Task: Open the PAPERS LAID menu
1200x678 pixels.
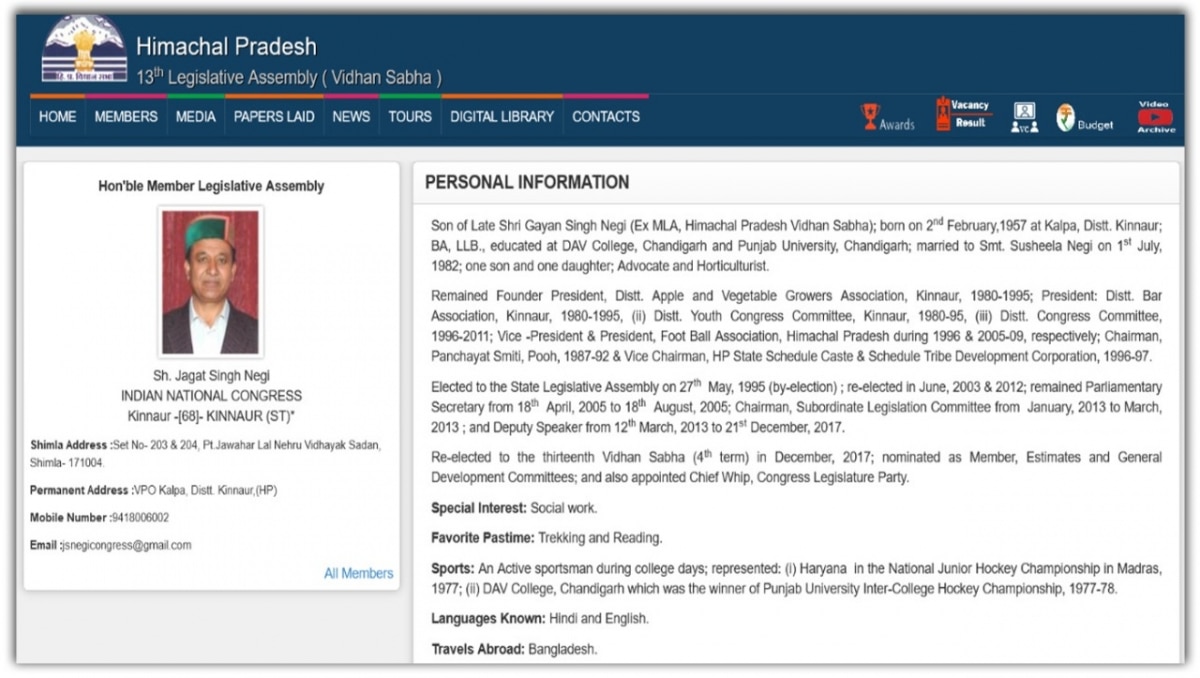Action: coord(274,117)
